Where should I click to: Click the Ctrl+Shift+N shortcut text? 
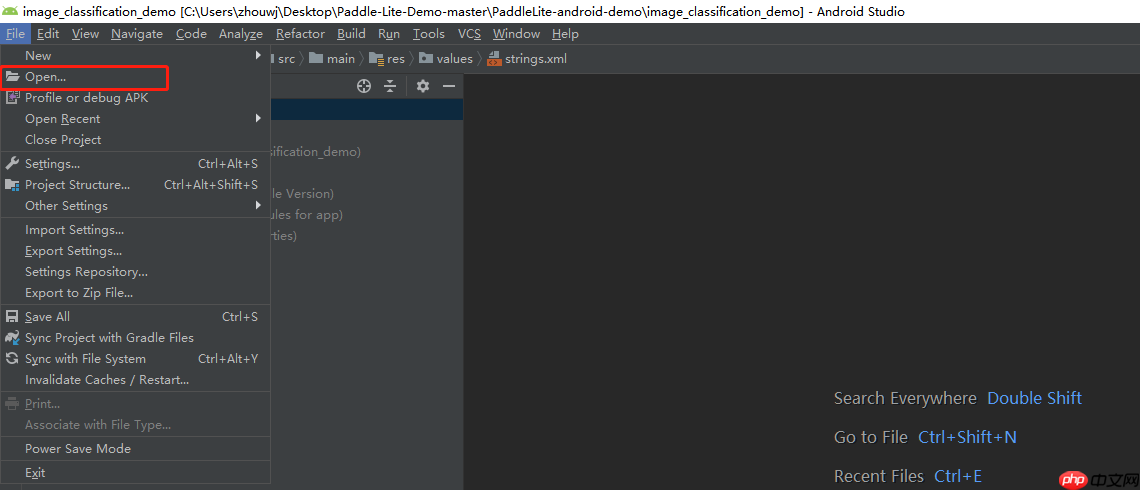click(967, 438)
